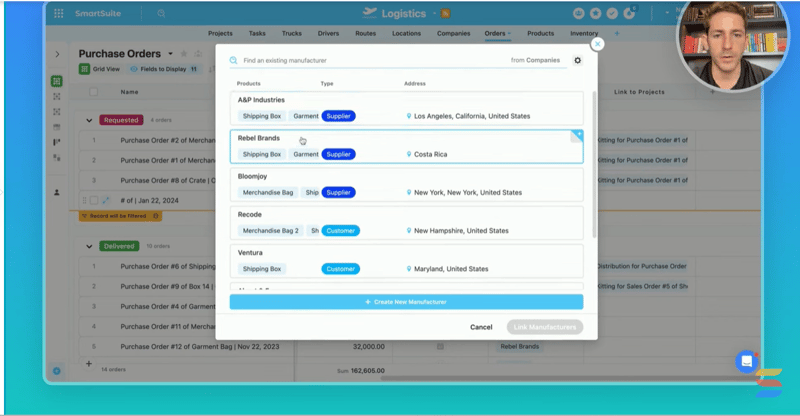Select the Ventura company card
Viewport: 800px width, 416px height.
406,261
